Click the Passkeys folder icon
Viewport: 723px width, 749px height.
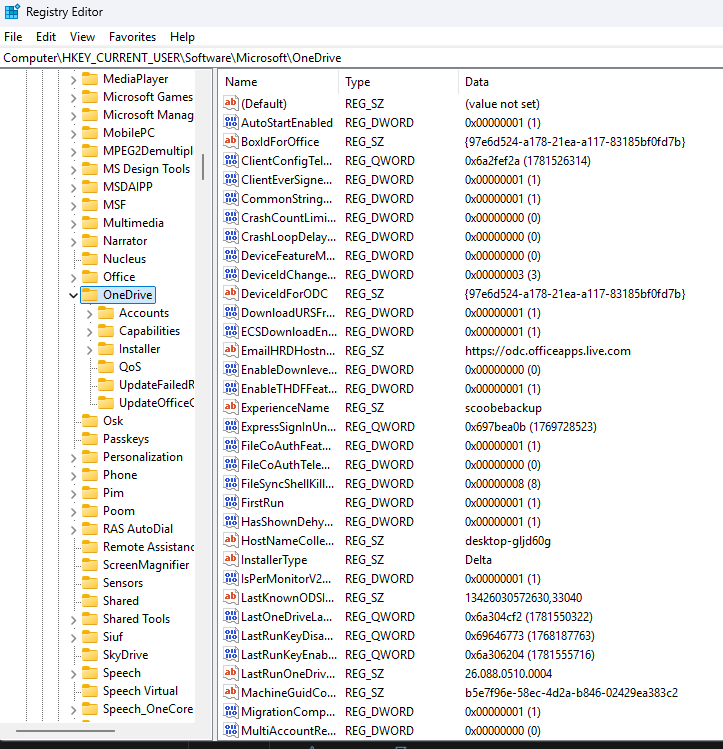(x=90, y=439)
